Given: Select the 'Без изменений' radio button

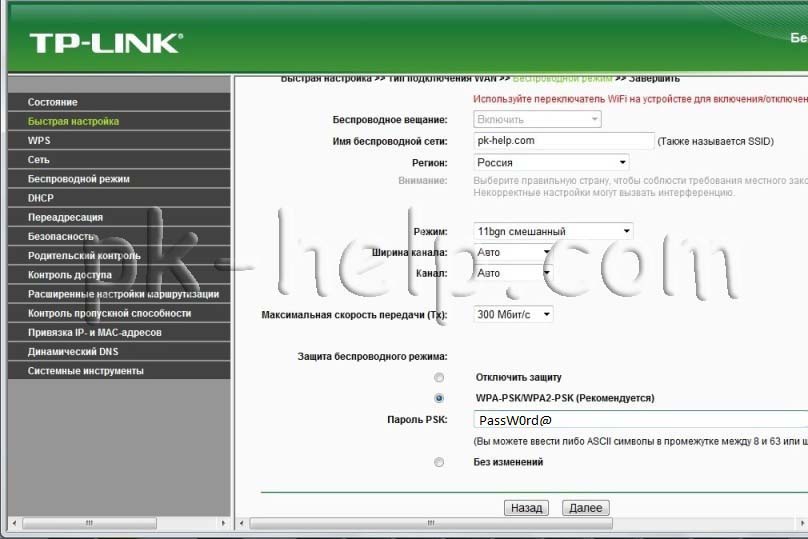Looking at the screenshot, I should click(x=439, y=462).
